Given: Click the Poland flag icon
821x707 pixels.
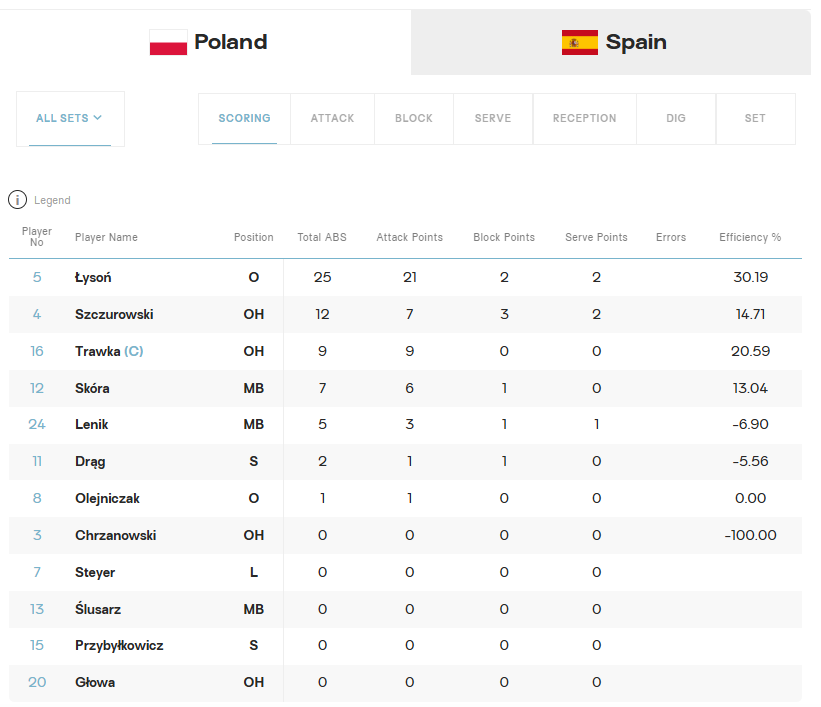Looking at the screenshot, I should point(168,42).
